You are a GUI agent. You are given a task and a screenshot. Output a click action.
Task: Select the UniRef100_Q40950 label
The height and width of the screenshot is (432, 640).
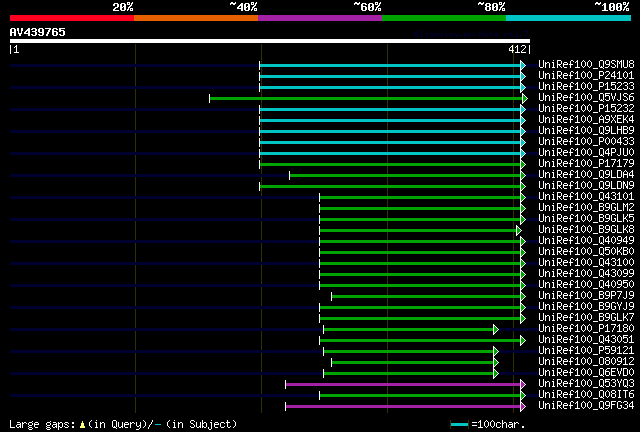pos(586,285)
